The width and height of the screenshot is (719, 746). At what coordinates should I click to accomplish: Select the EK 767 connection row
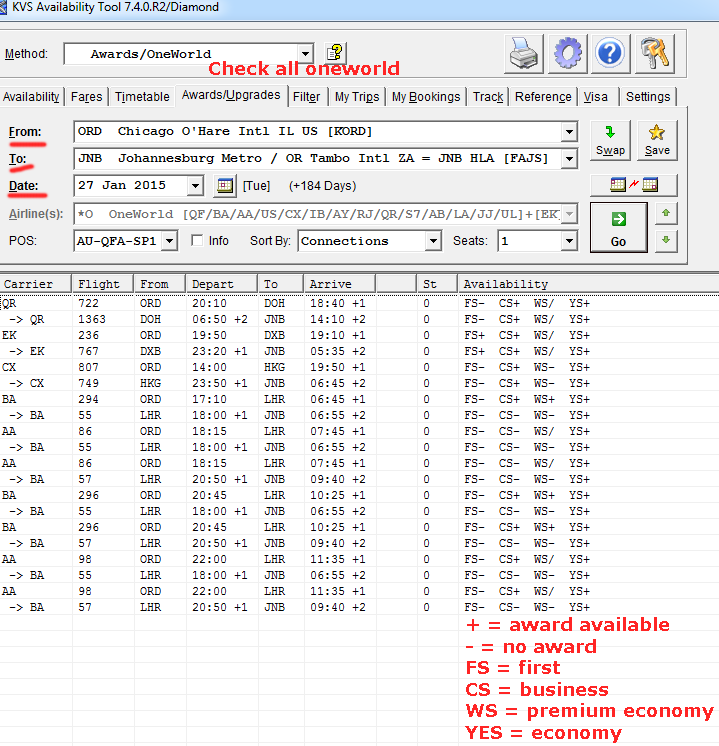pos(359,351)
